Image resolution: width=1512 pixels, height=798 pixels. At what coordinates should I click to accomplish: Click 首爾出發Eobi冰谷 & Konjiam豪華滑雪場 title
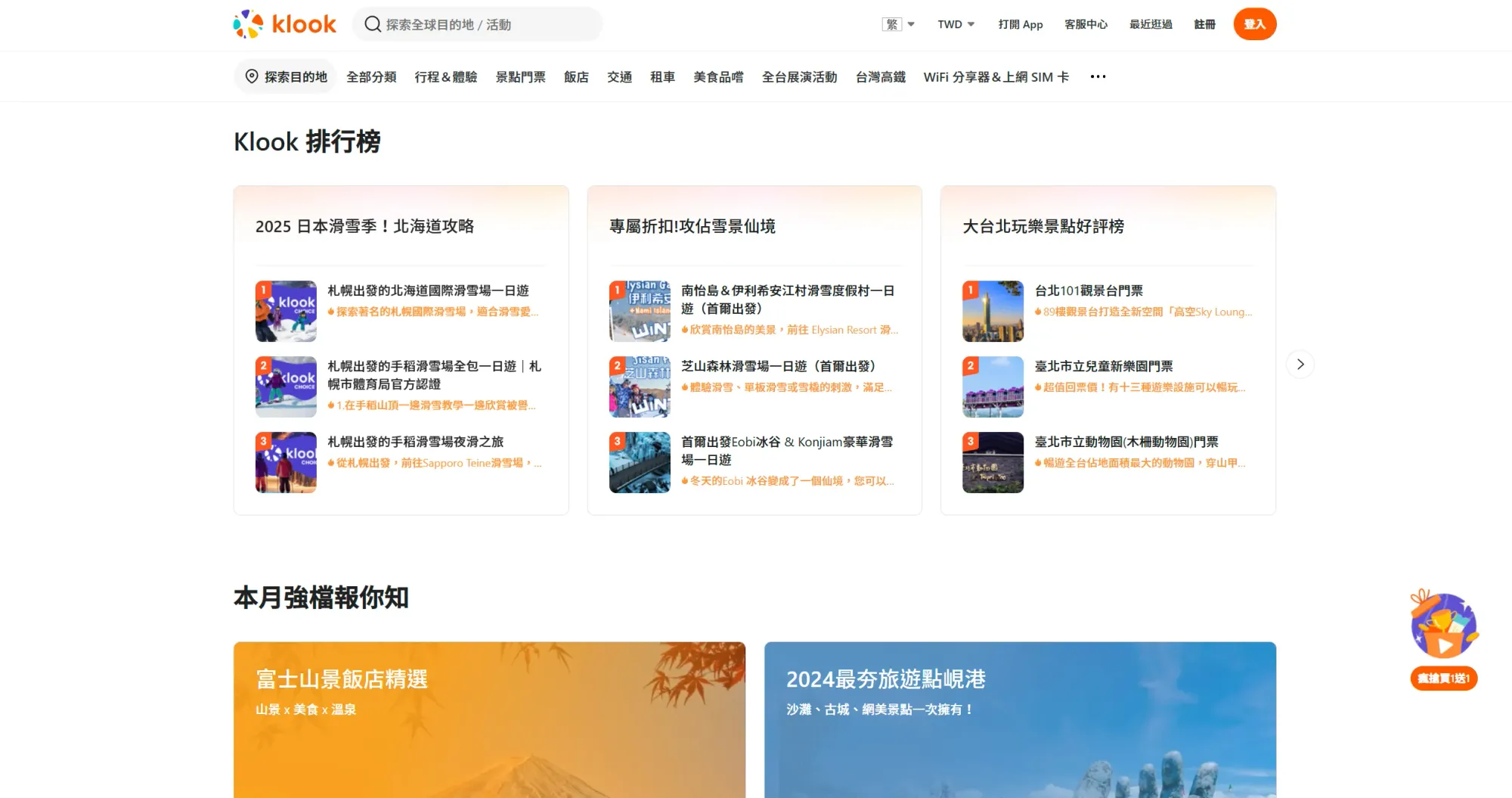[787, 451]
